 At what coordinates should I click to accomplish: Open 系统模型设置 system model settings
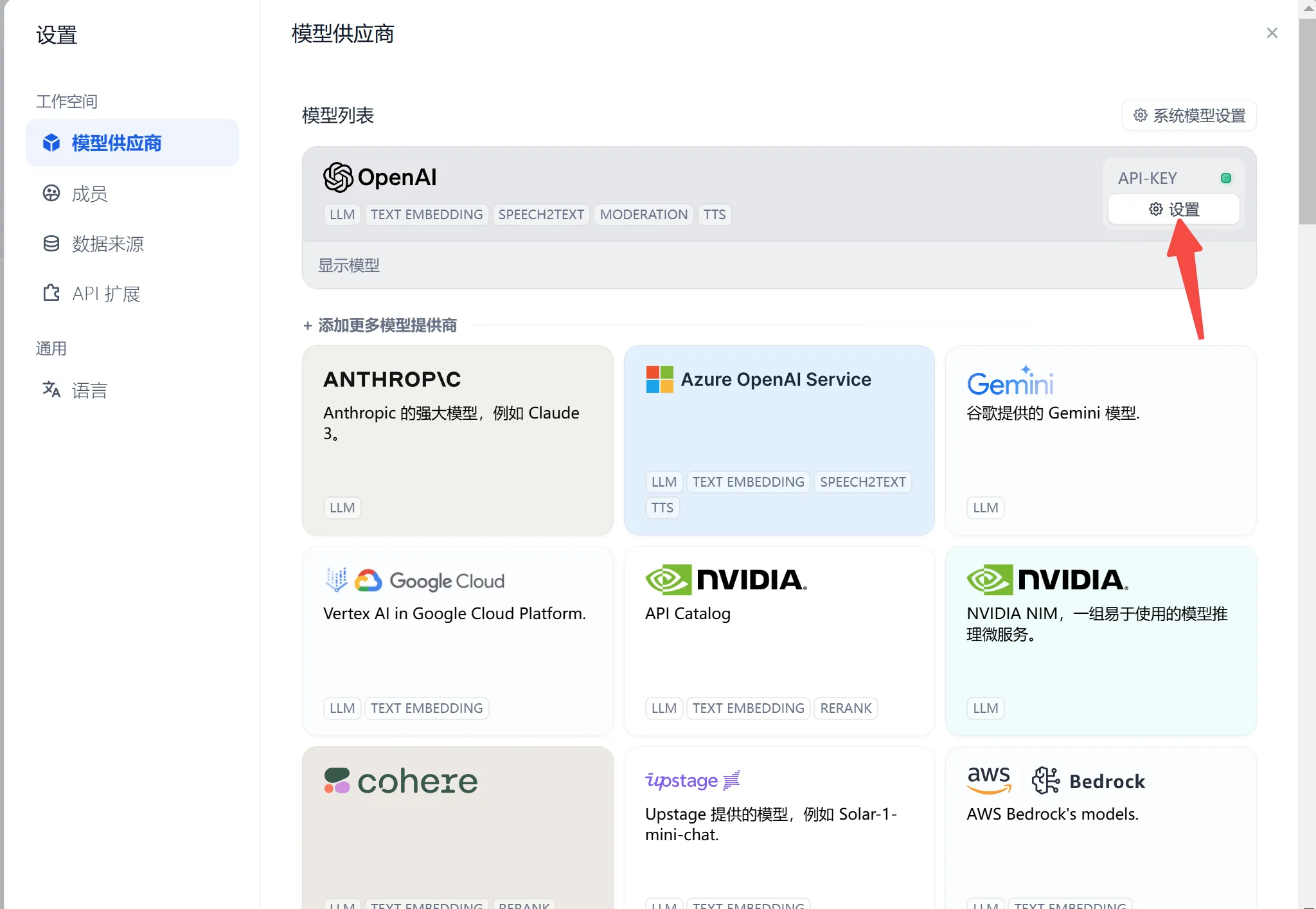1189,116
